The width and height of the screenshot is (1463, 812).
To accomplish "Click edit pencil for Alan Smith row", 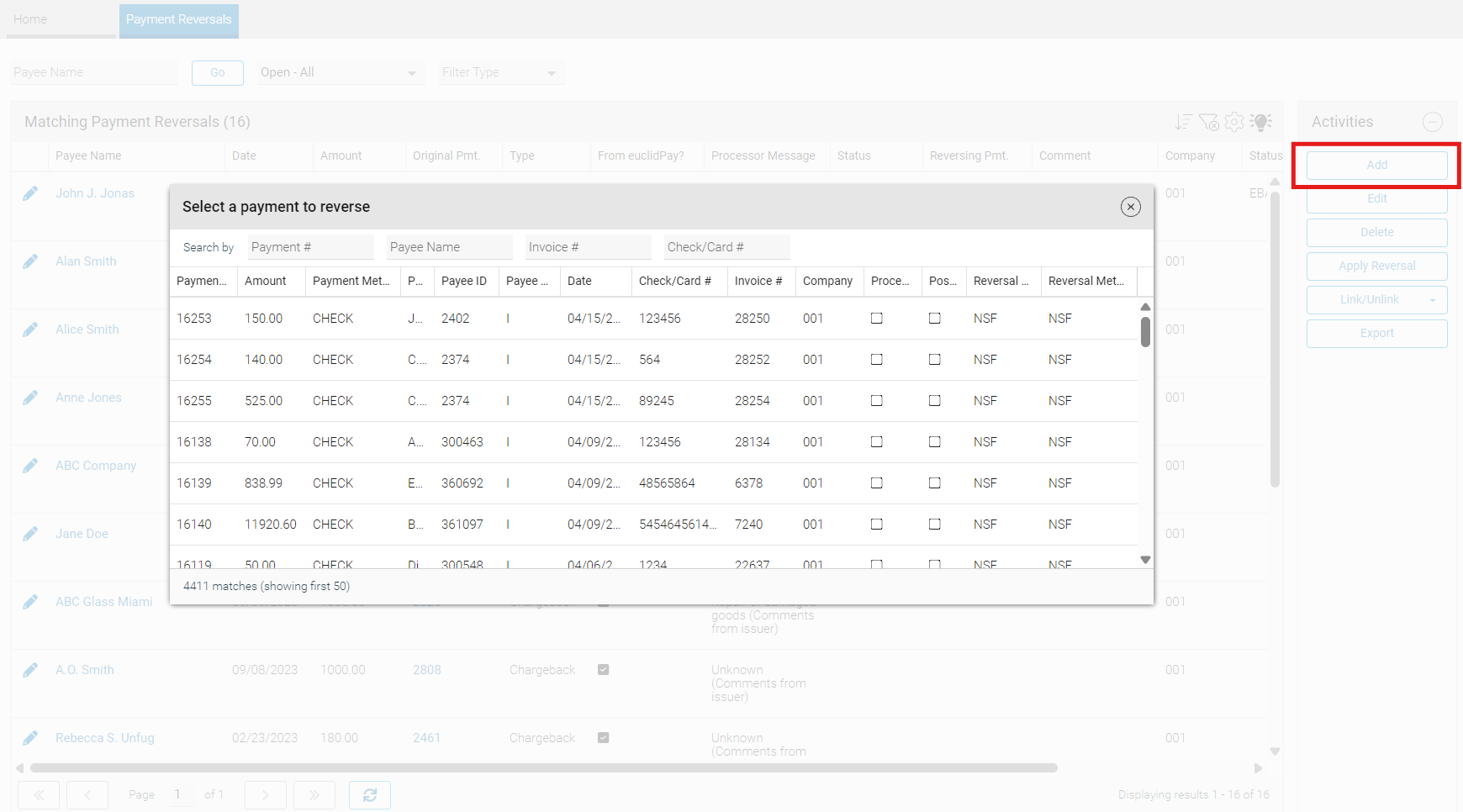I will tap(30, 261).
